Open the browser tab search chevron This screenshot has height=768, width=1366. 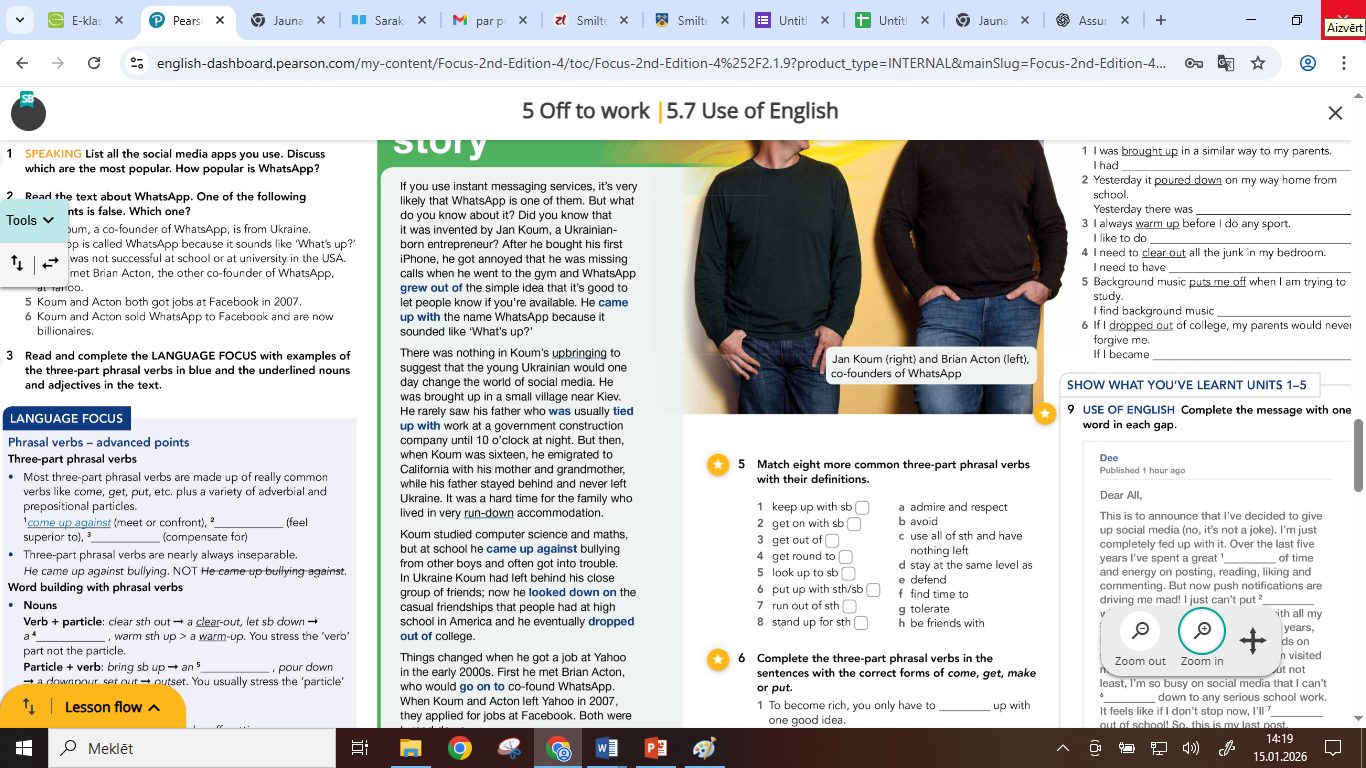[x=19, y=20]
